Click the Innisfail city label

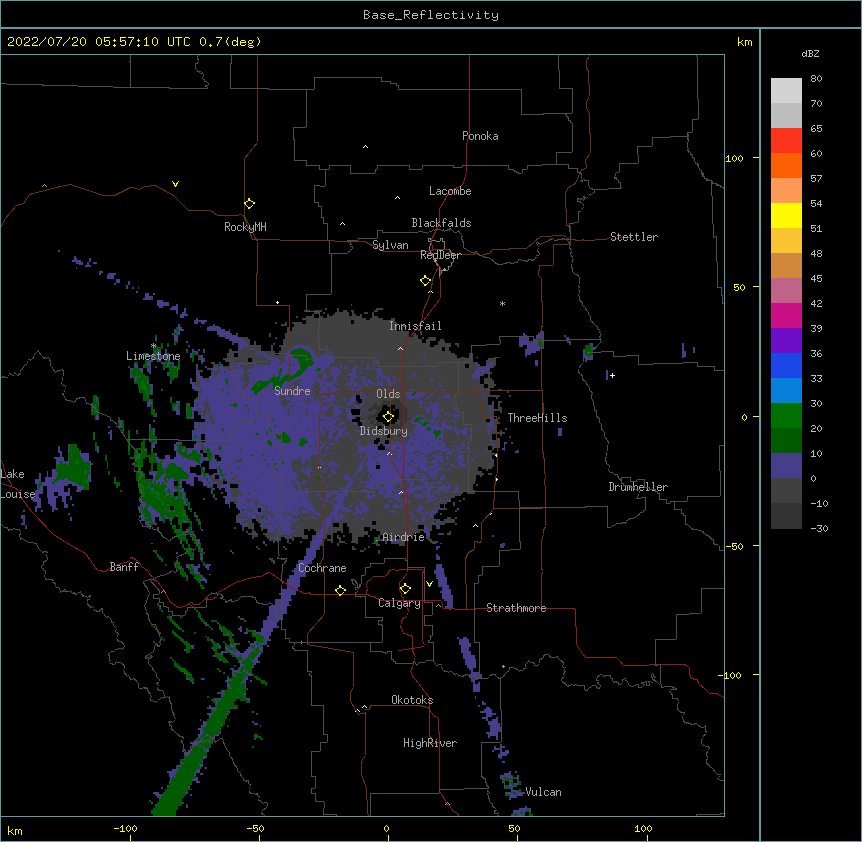[415, 326]
